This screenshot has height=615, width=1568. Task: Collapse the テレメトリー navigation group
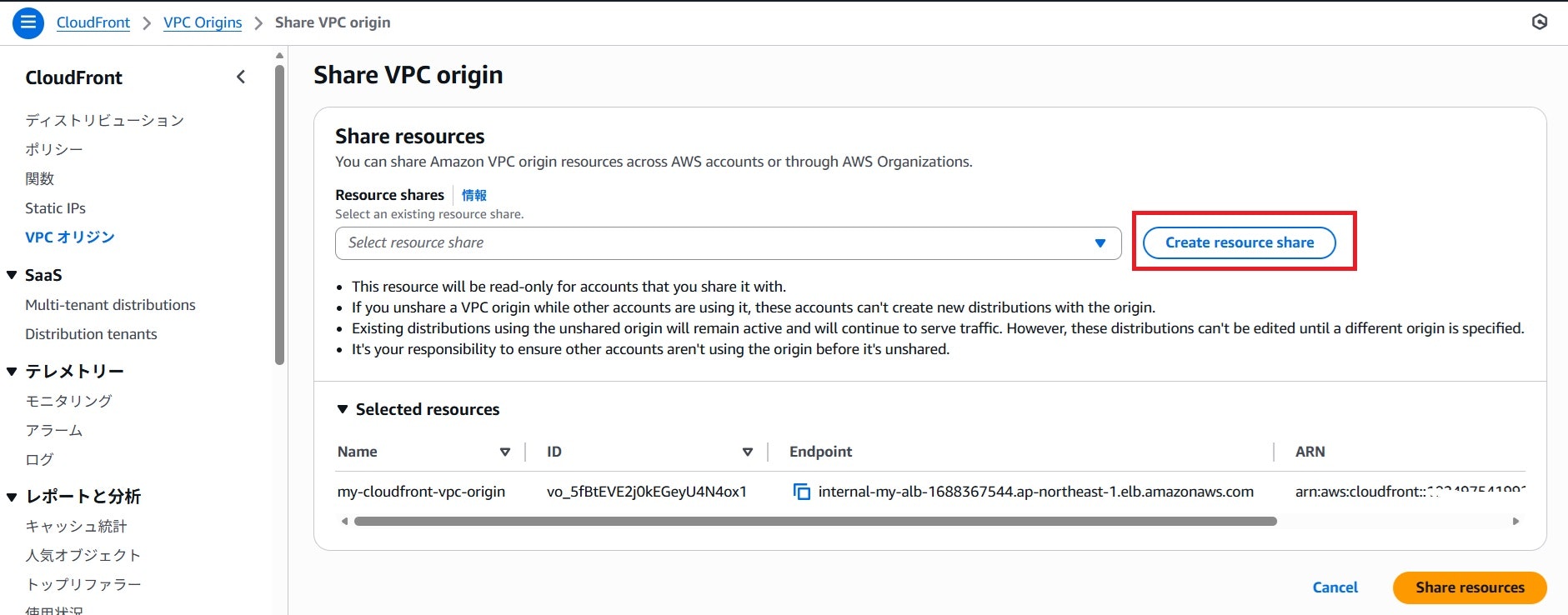coord(12,371)
